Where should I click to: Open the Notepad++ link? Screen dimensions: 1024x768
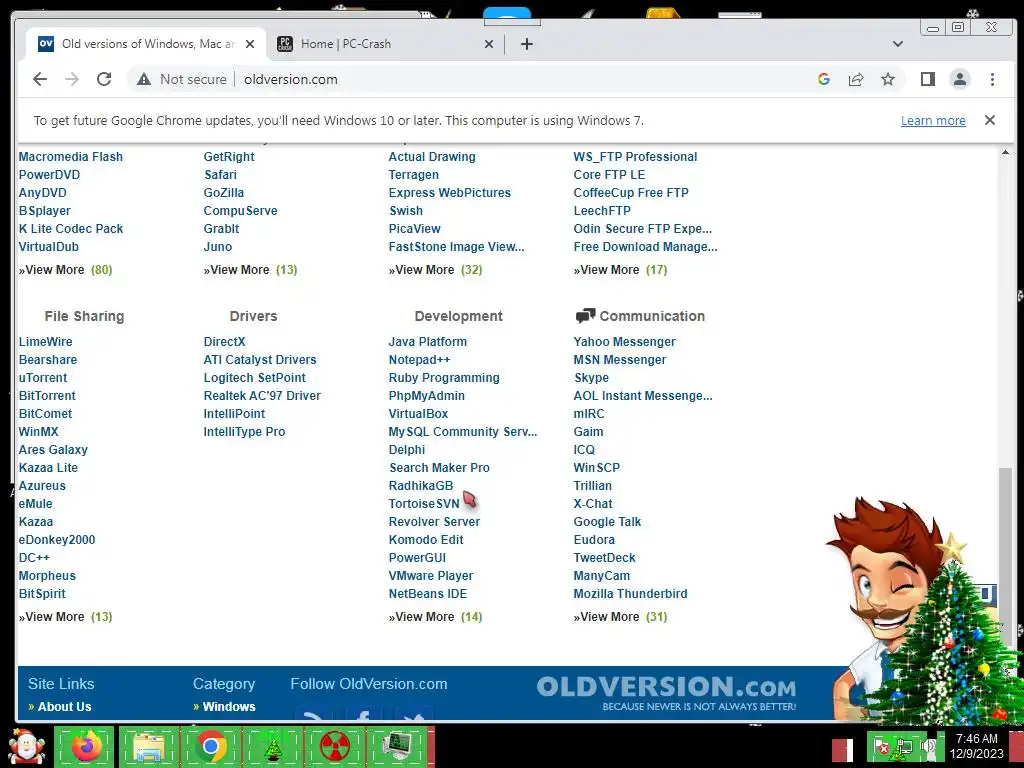coord(419,360)
